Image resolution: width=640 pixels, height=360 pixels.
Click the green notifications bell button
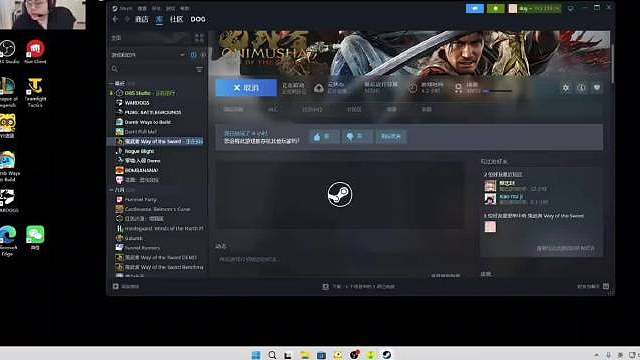click(x=496, y=8)
